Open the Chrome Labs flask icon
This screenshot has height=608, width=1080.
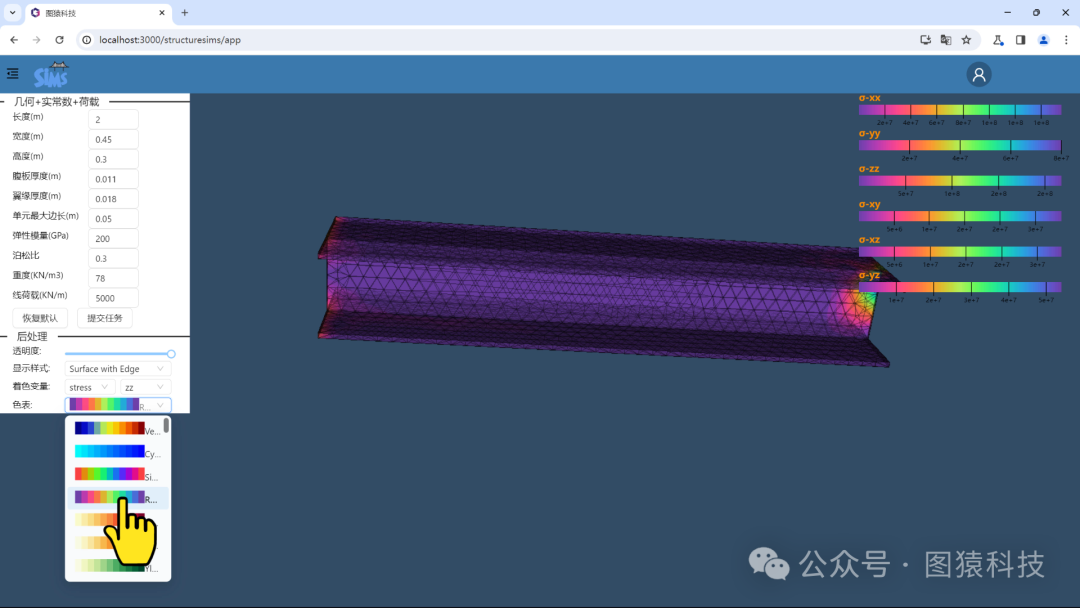pyautogui.click(x=997, y=40)
